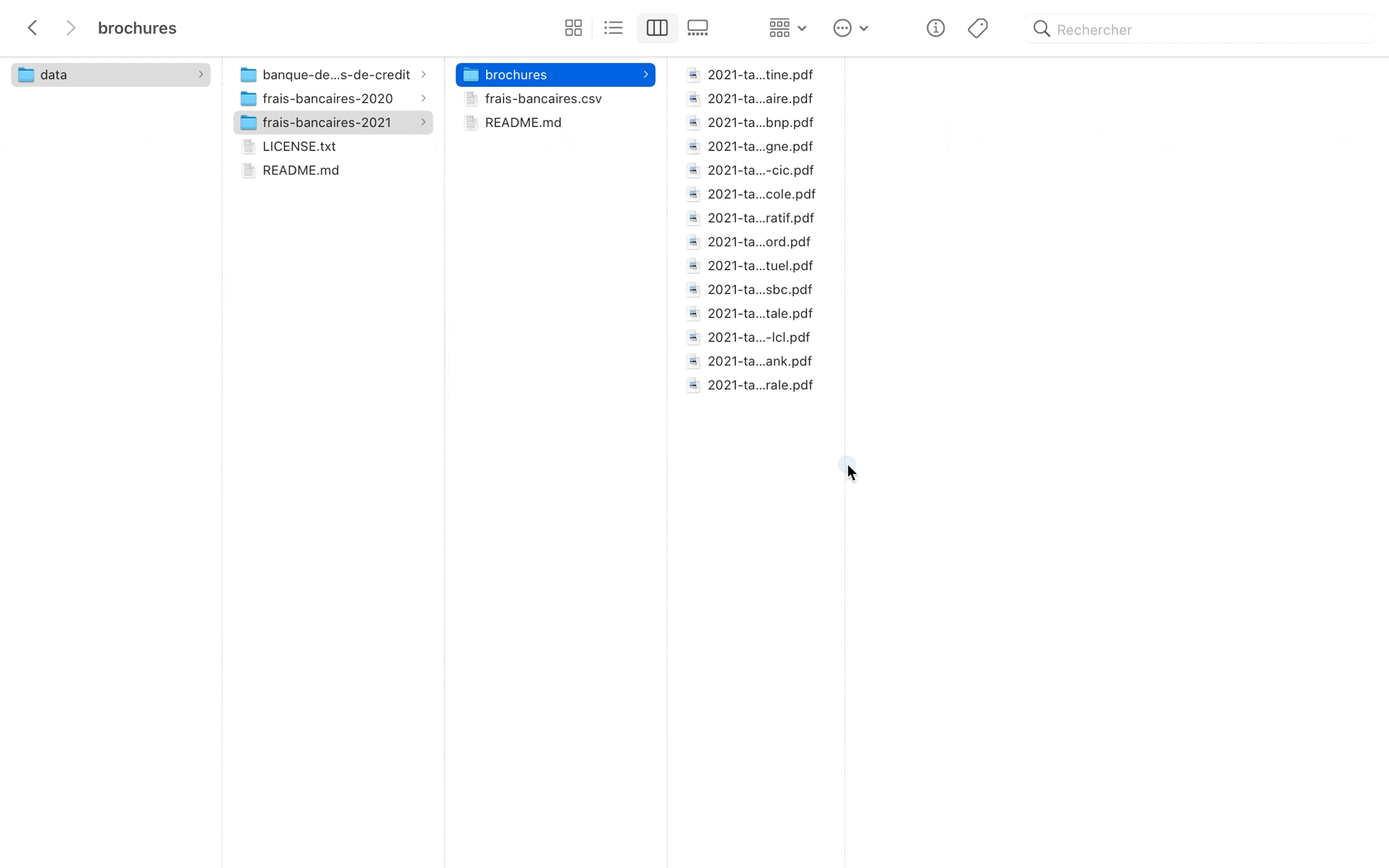This screenshot has height=868, width=1389.
Task: Click in the Rechercher search field
Action: (1201, 29)
